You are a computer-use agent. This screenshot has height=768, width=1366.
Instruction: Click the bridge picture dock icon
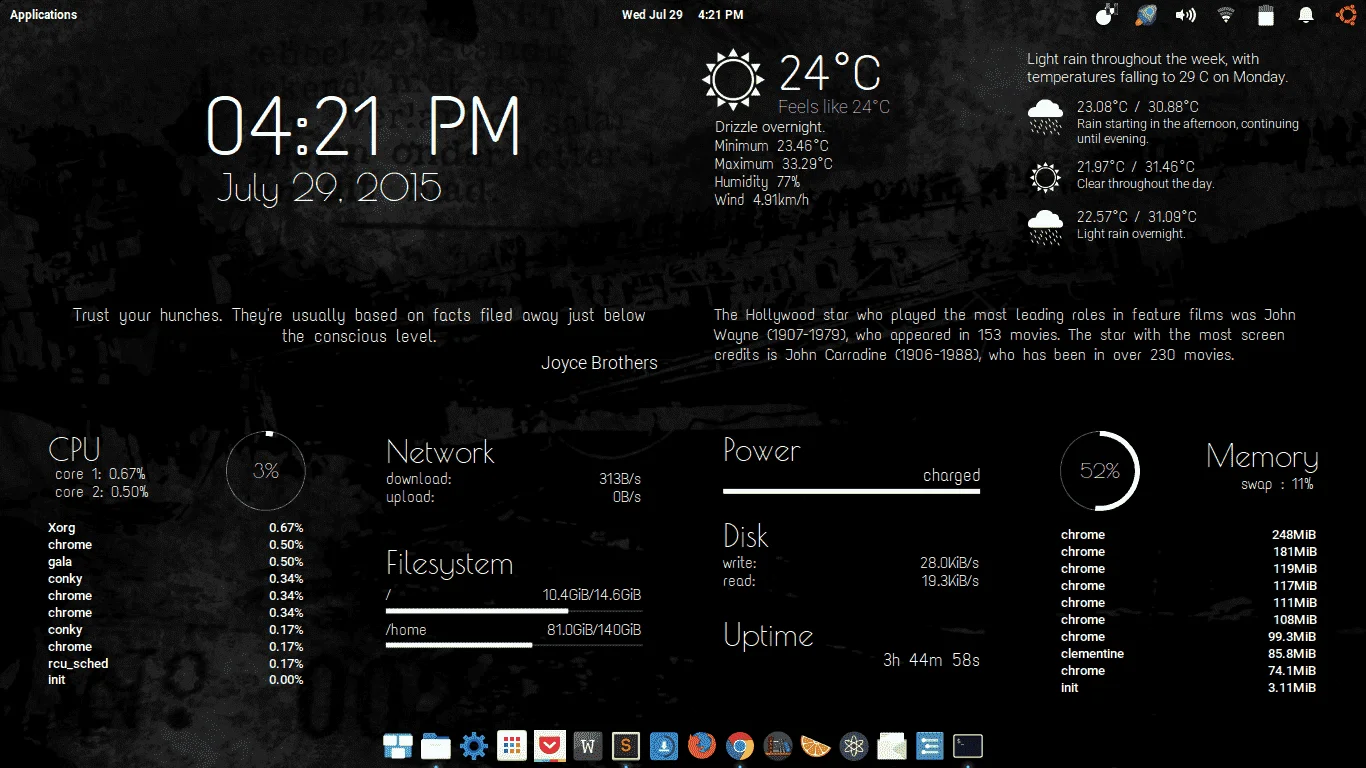tap(778, 746)
